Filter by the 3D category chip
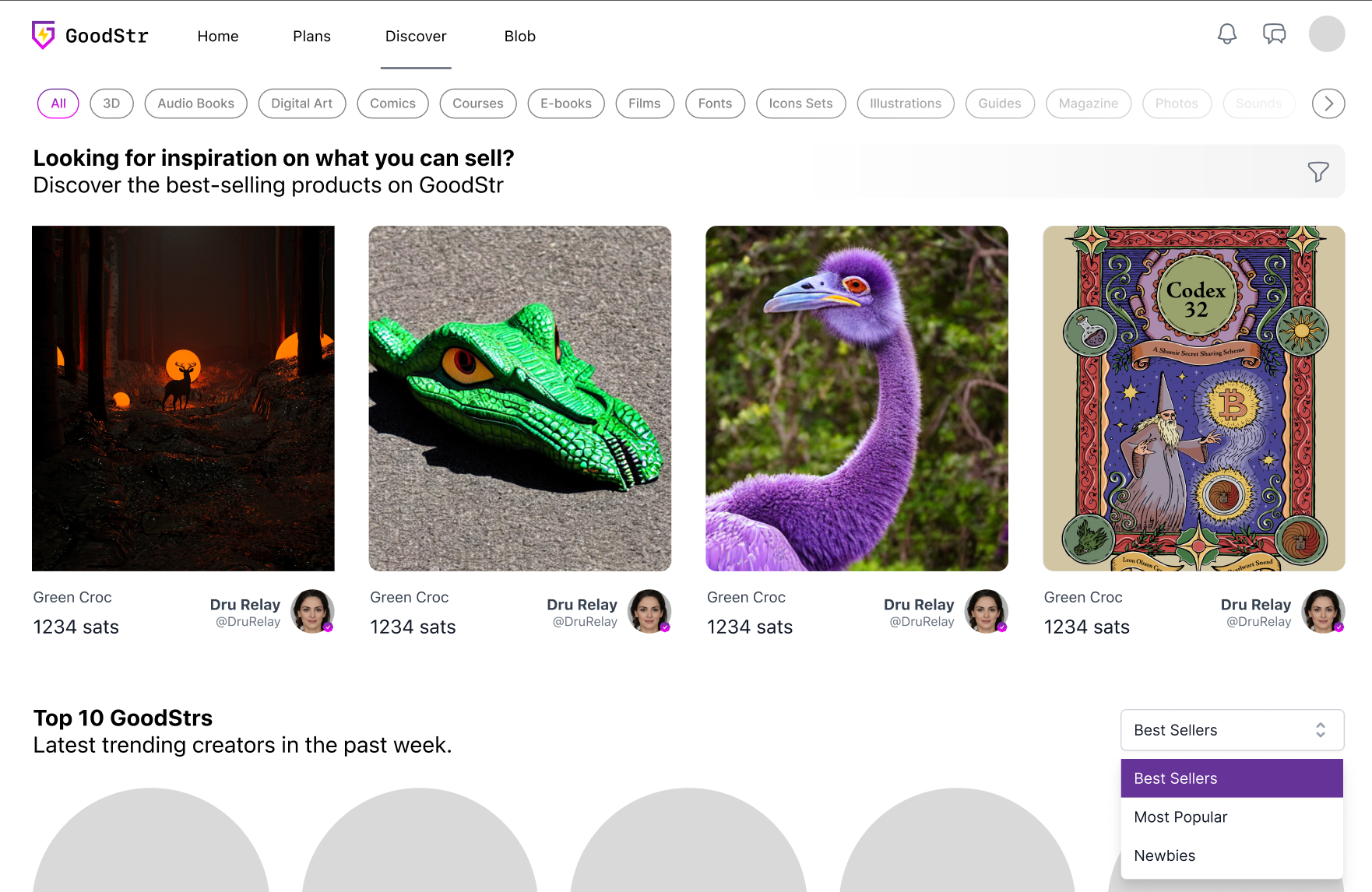Viewport: 1372px width, 892px height. (x=111, y=104)
